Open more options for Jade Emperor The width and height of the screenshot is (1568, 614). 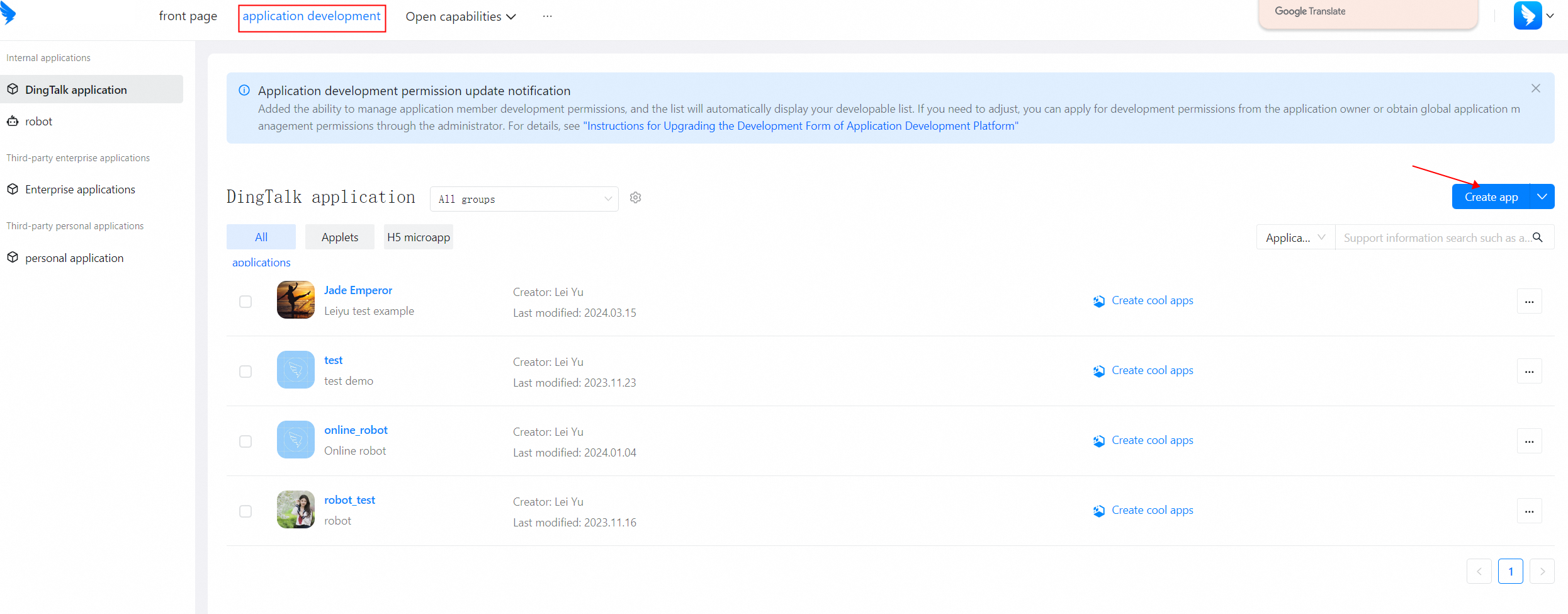(1530, 302)
